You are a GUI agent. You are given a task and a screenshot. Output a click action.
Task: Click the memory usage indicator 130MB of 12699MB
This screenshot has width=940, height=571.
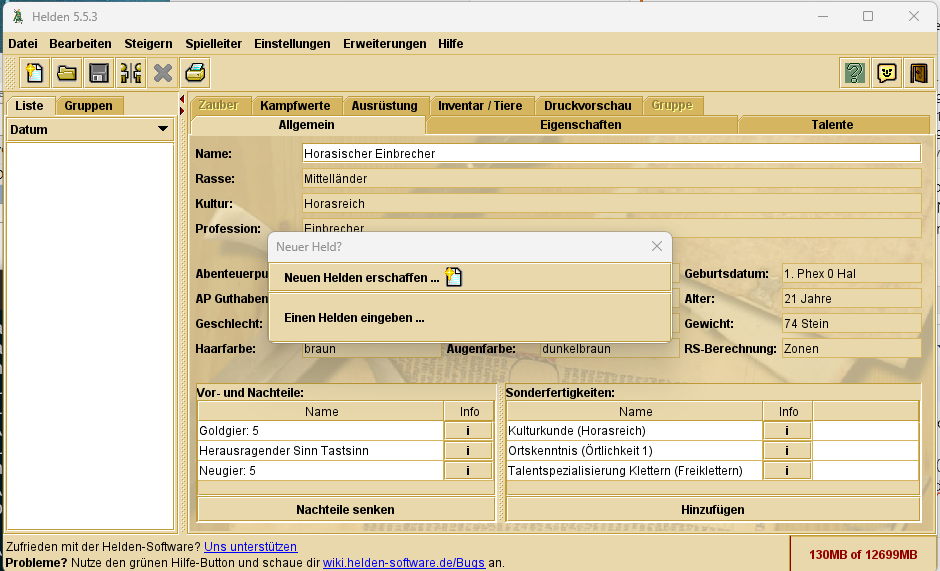863,554
